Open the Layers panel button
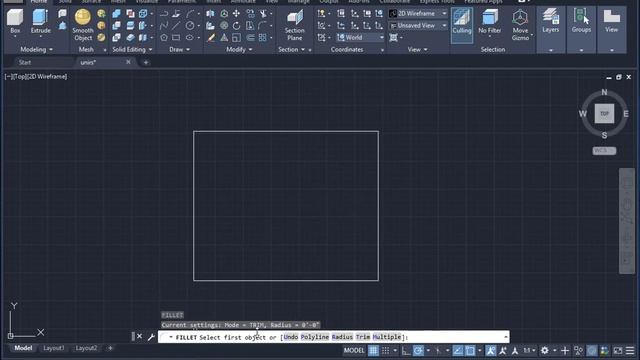 point(551,21)
